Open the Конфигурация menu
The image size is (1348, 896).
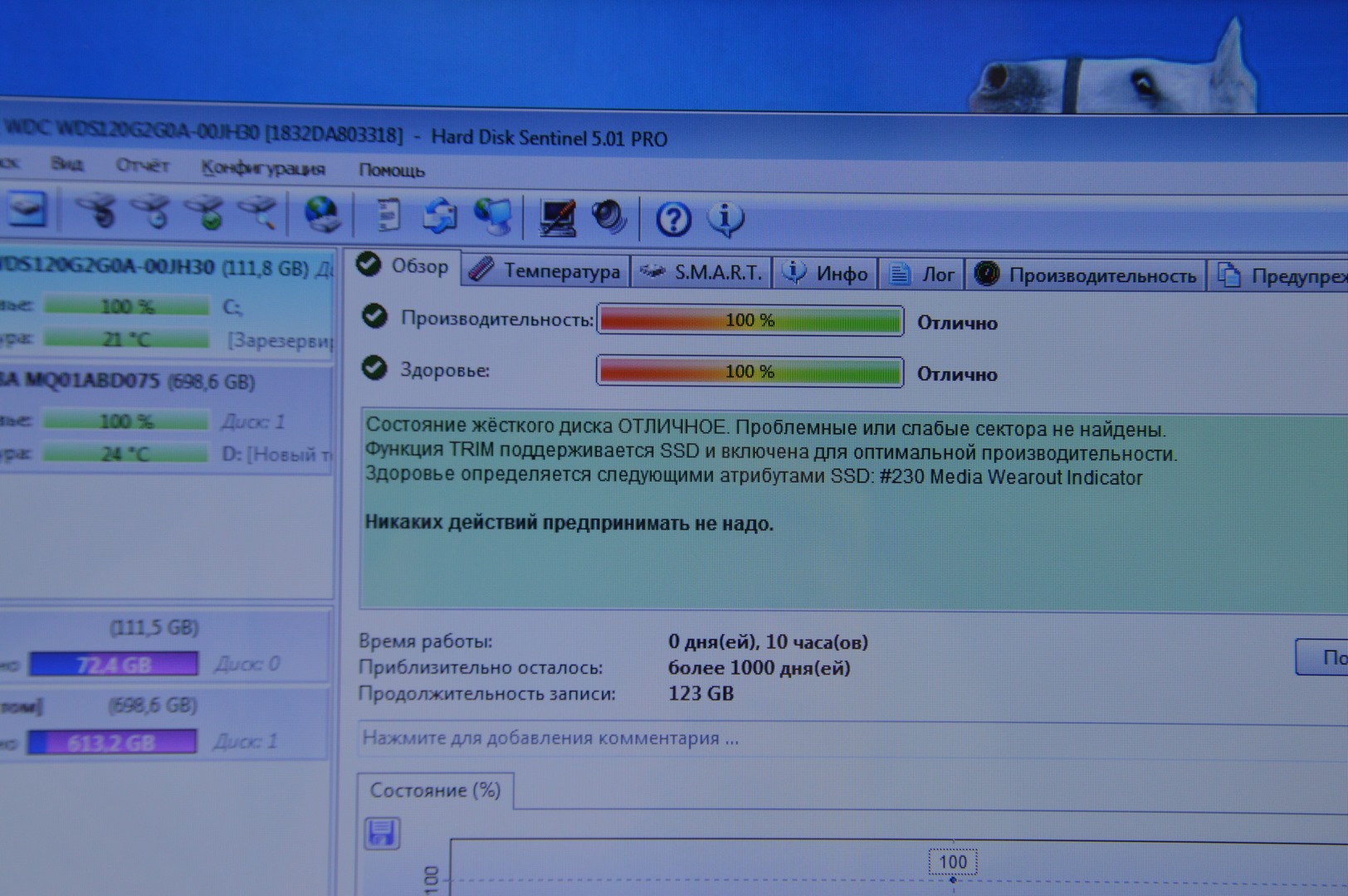coord(263,168)
